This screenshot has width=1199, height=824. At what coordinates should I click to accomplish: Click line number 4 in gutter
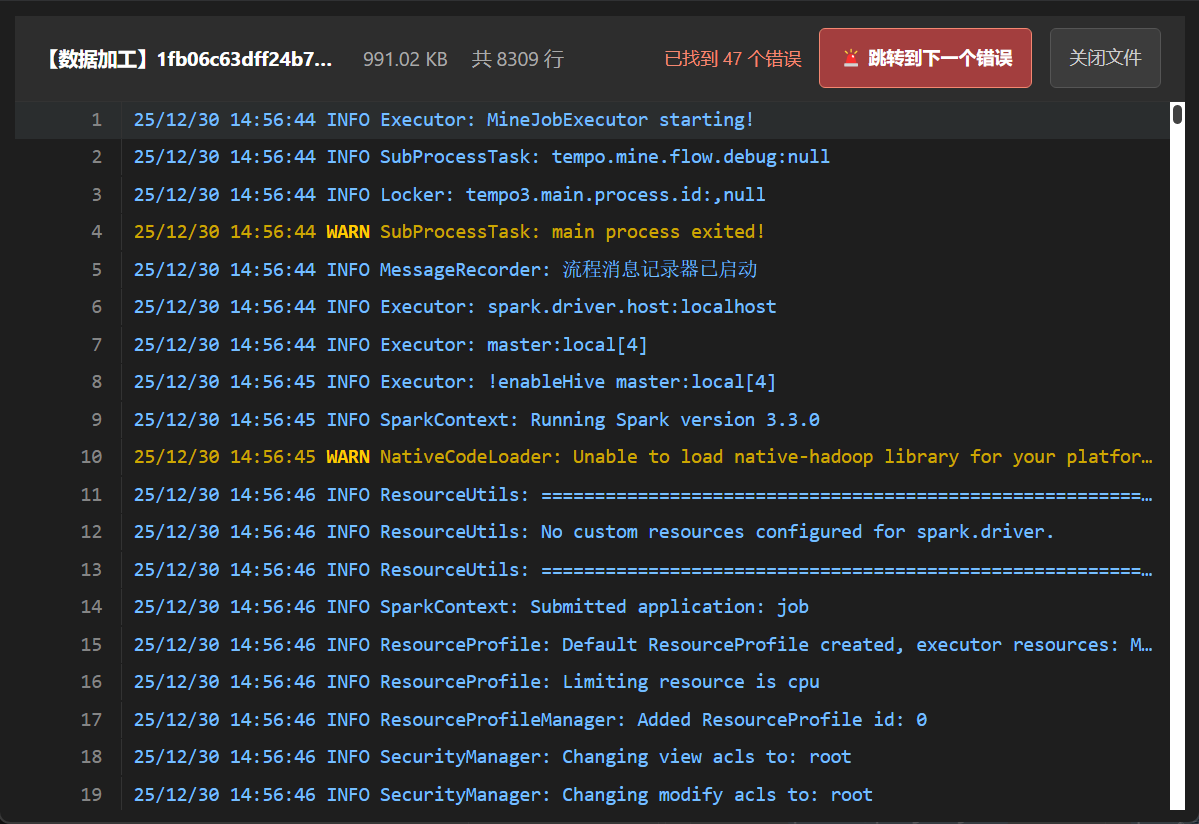pyautogui.click(x=96, y=232)
